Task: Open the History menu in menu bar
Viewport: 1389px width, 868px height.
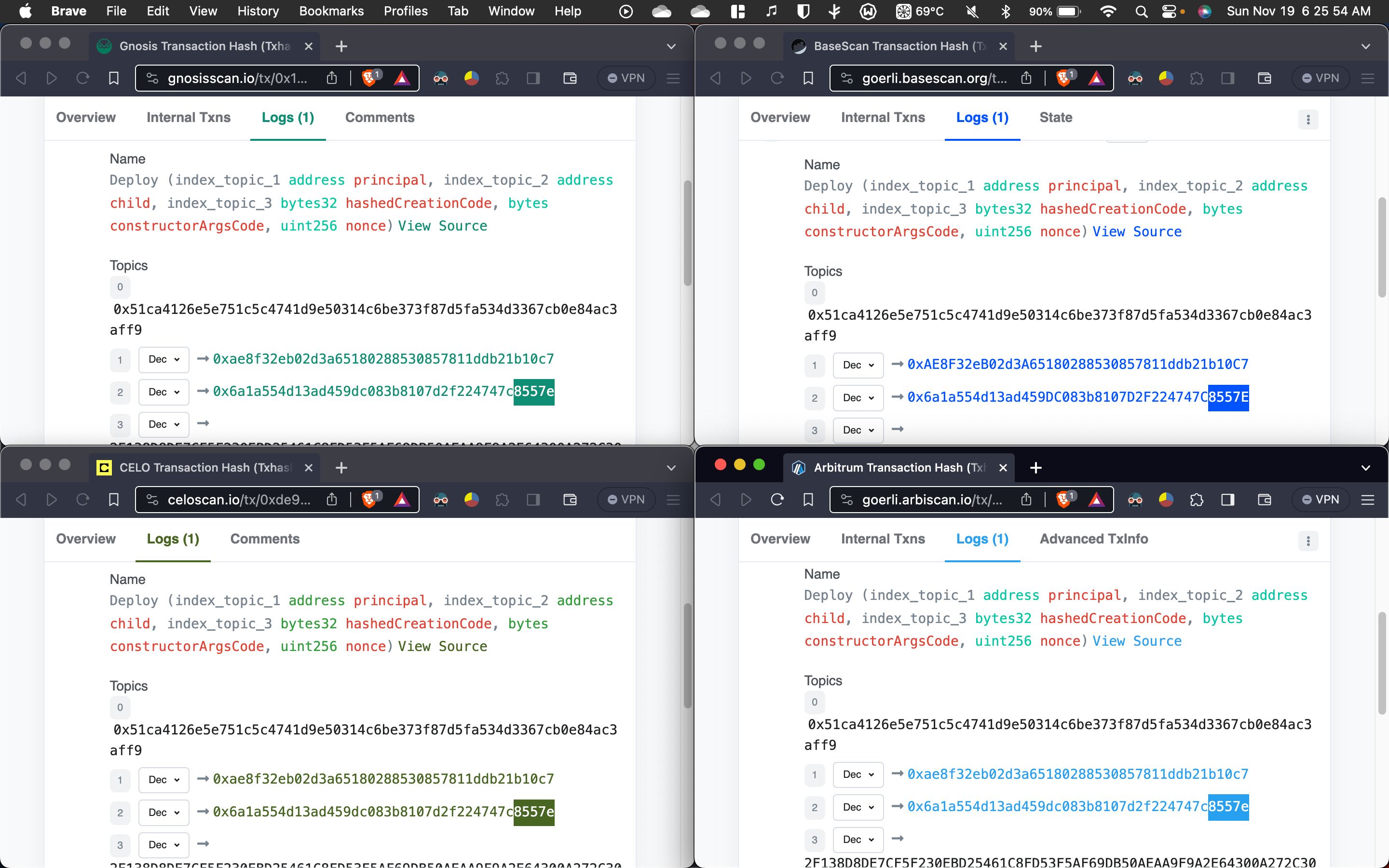Action: [258, 11]
